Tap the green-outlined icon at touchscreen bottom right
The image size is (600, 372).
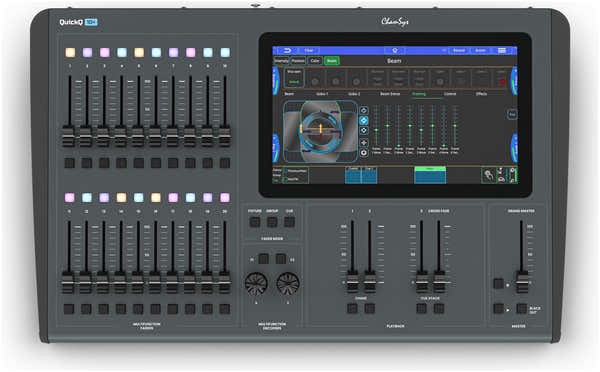488,175
